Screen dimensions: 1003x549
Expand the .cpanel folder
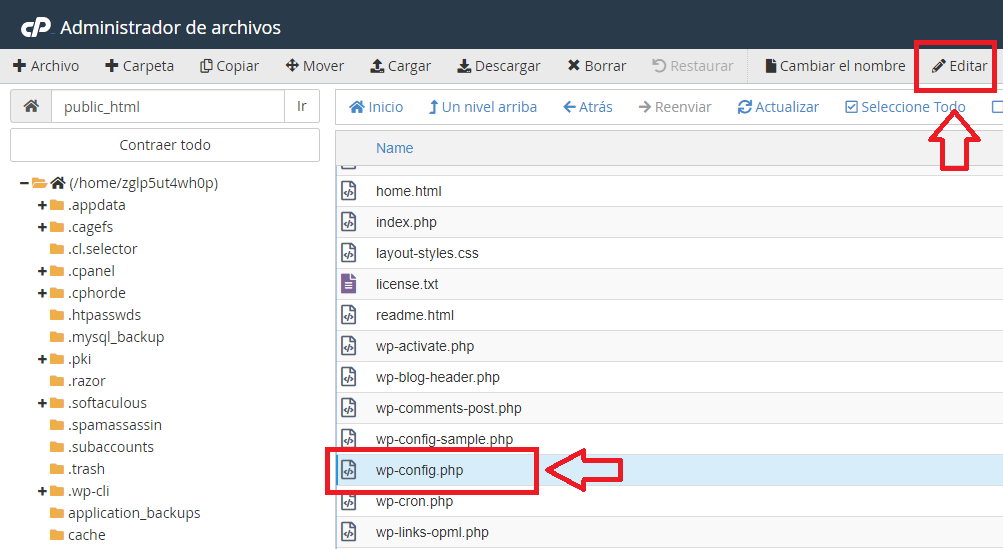point(42,271)
